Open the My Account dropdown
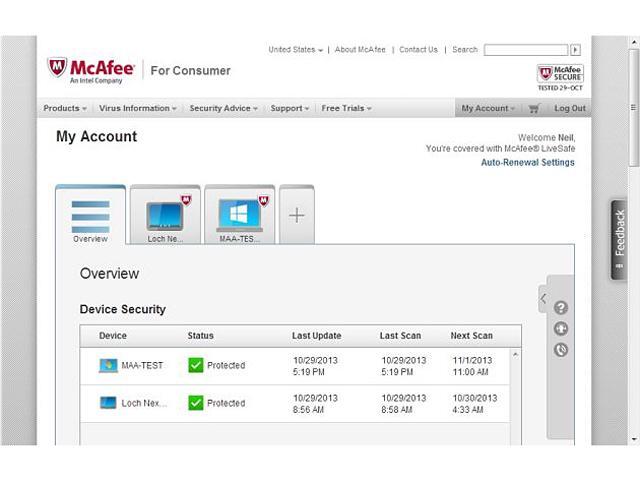 [x=488, y=108]
